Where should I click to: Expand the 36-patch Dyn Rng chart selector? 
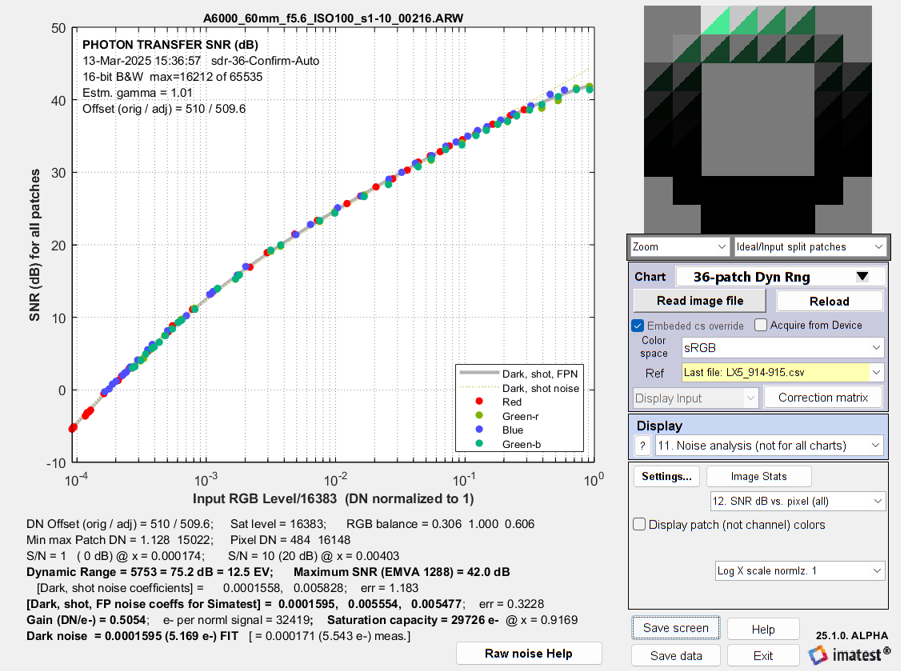780,277
